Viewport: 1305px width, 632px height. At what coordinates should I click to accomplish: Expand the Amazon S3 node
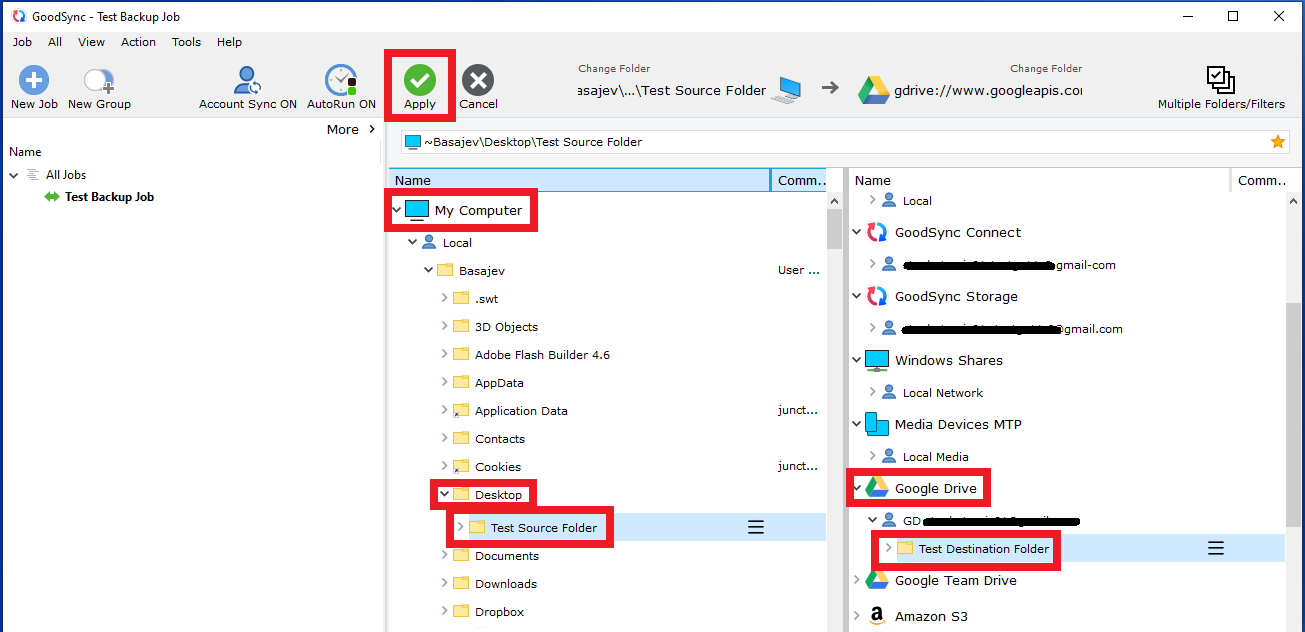[x=856, y=616]
